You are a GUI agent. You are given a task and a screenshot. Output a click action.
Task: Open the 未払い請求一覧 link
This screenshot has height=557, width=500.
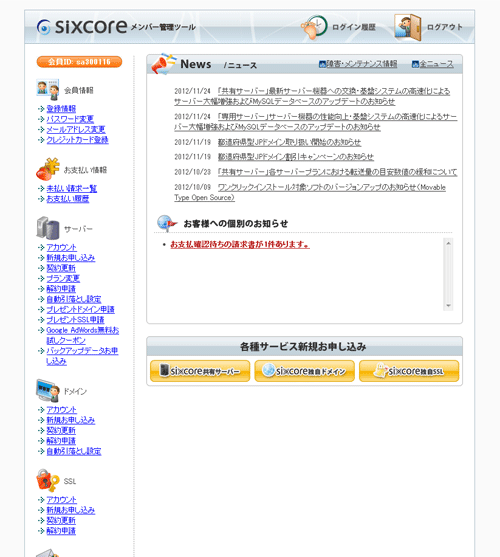tap(72, 188)
